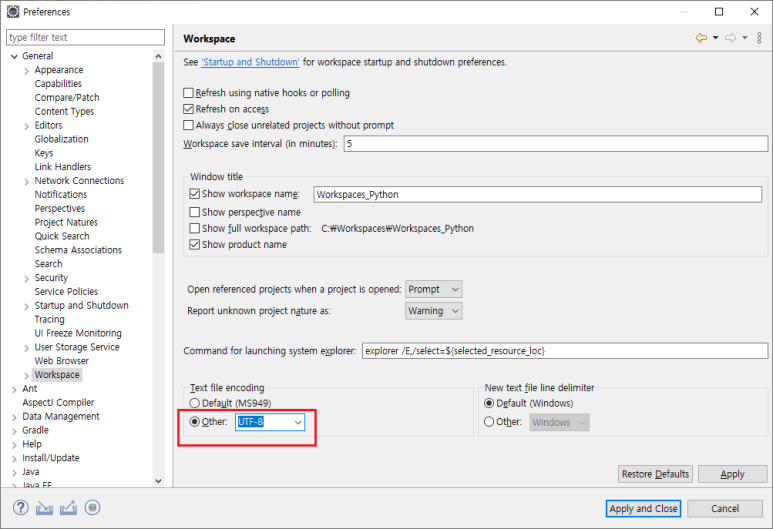773x529 pixels.
Task: Expand the Help preferences node
Action: [14, 445]
